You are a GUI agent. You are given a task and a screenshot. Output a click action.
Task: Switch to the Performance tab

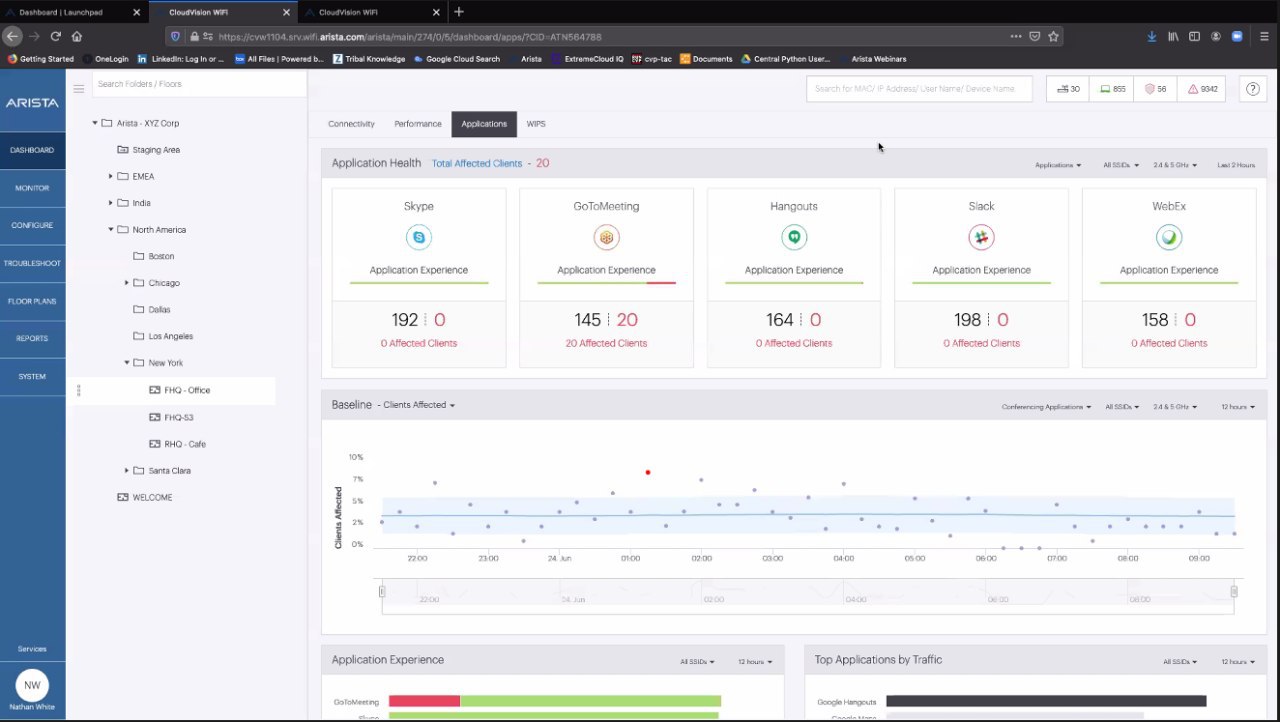point(418,124)
